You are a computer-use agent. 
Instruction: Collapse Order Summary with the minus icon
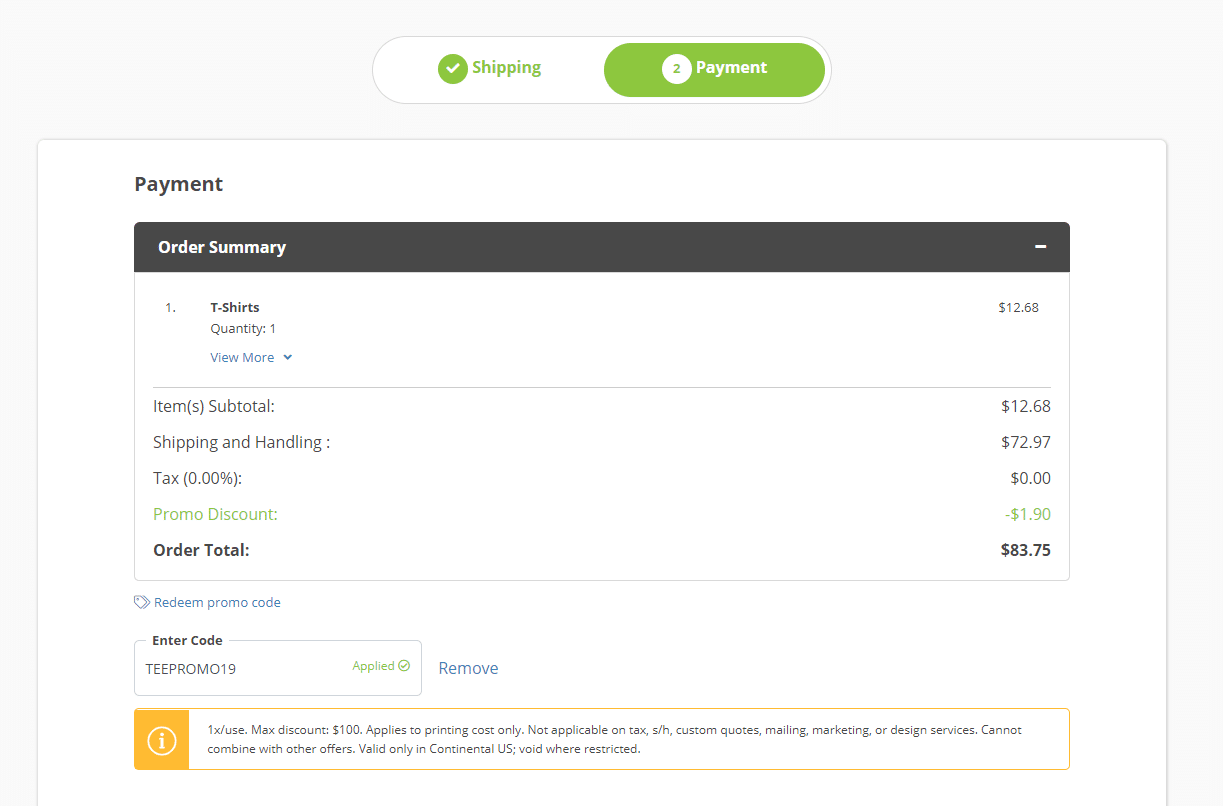coord(1040,246)
